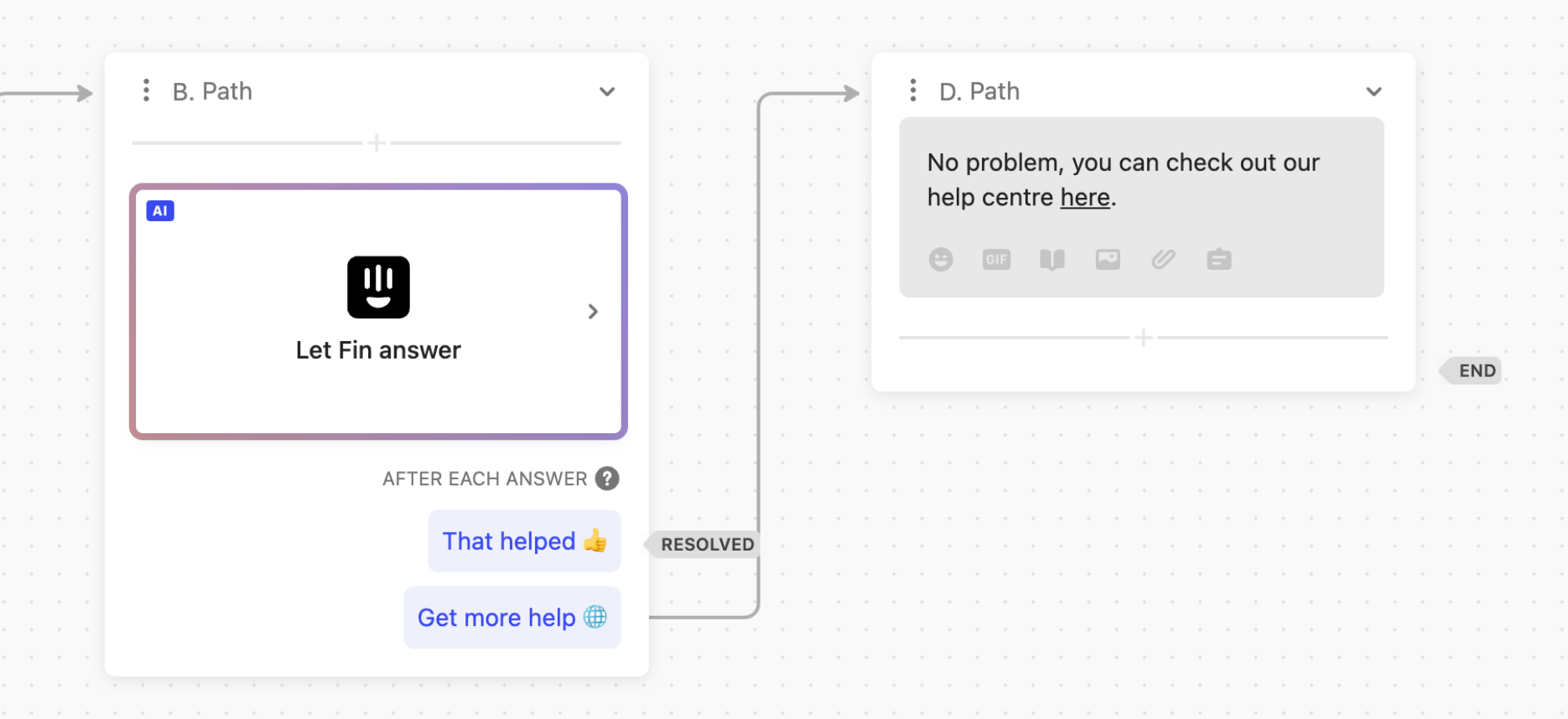The height and width of the screenshot is (719, 1568).
Task: Collapse the B. Path card
Action: tap(607, 91)
